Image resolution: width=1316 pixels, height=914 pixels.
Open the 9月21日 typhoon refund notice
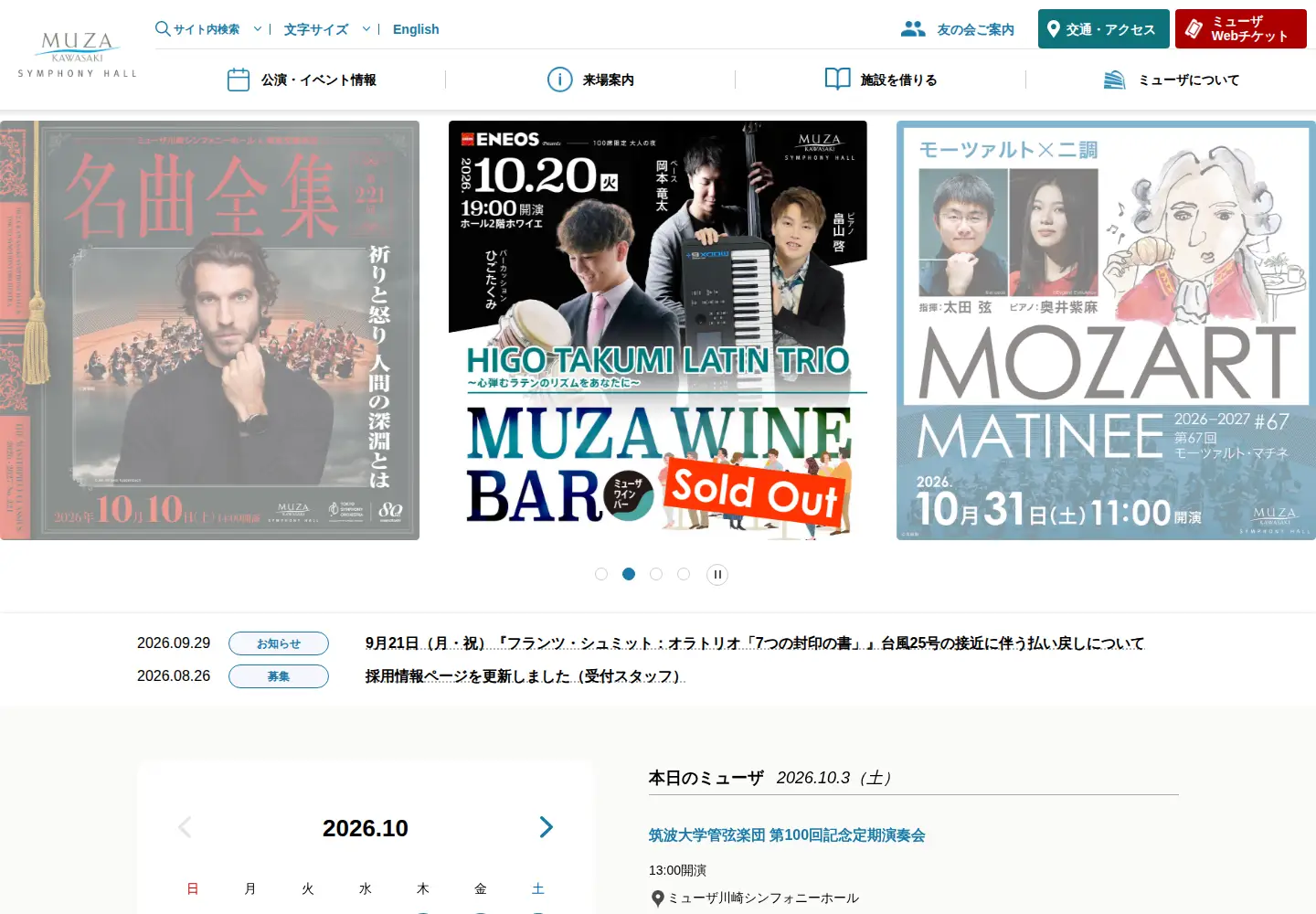755,643
